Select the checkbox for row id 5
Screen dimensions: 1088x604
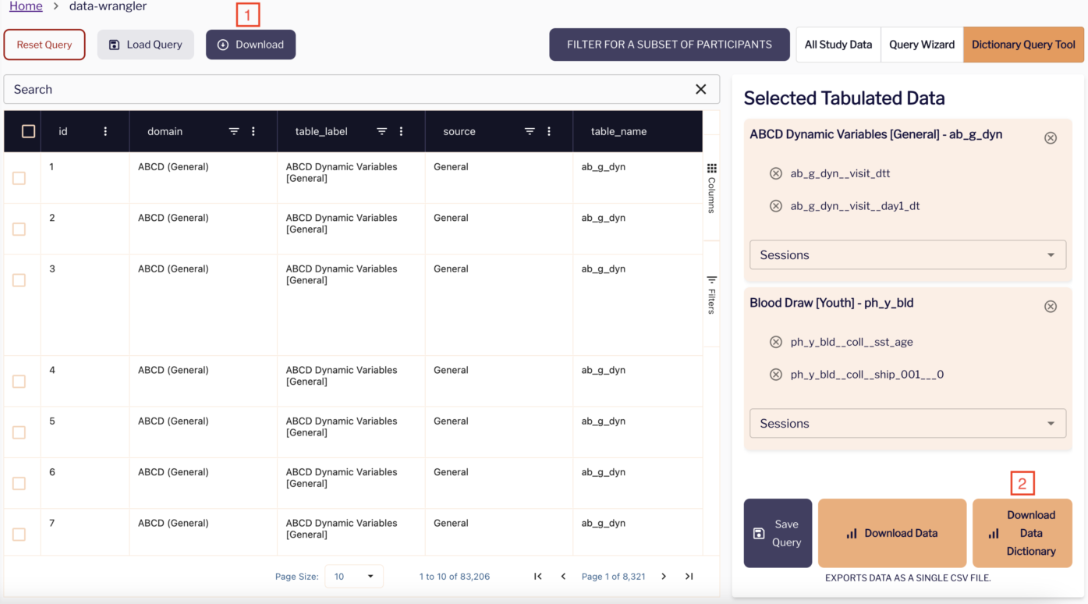[x=19, y=433]
